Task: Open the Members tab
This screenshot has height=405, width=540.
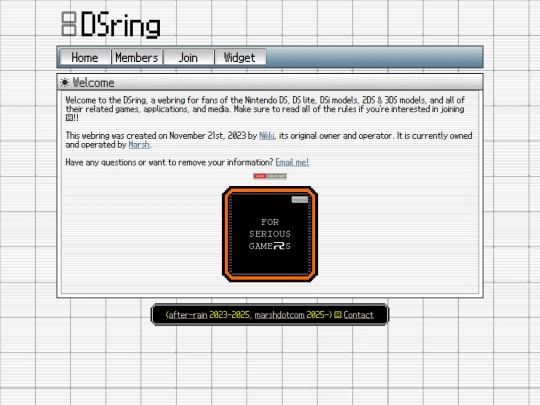Action: 137,57
